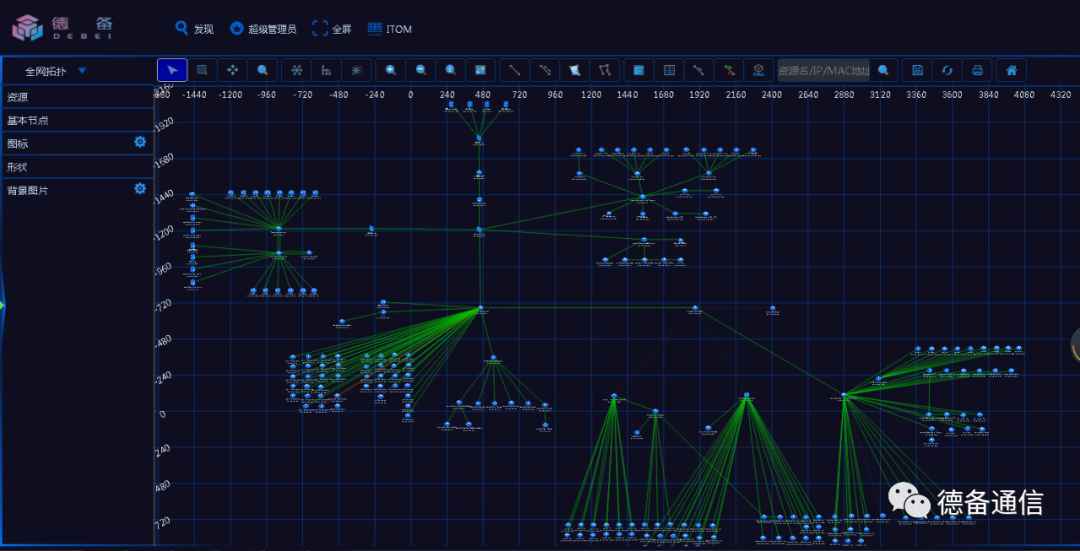
Task: Apply the tree hierarchy layout
Action: pos(326,70)
